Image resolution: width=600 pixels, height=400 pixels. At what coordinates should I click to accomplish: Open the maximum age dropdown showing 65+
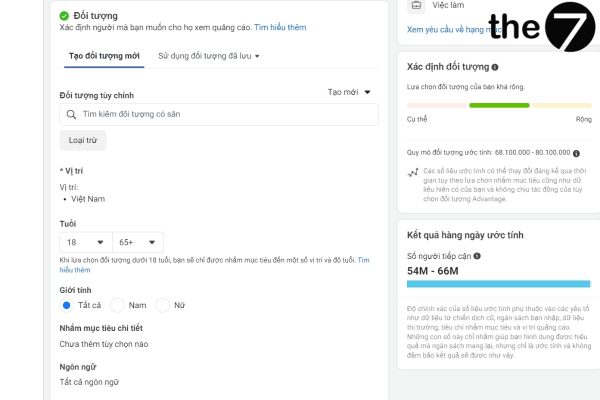138,242
